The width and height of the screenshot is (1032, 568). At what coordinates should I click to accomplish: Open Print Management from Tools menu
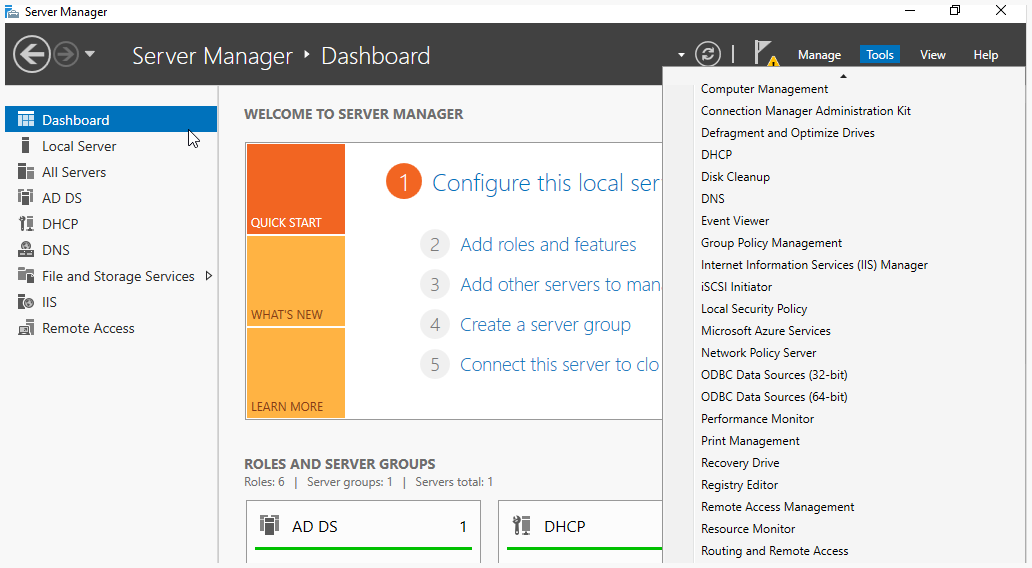[x=750, y=441]
